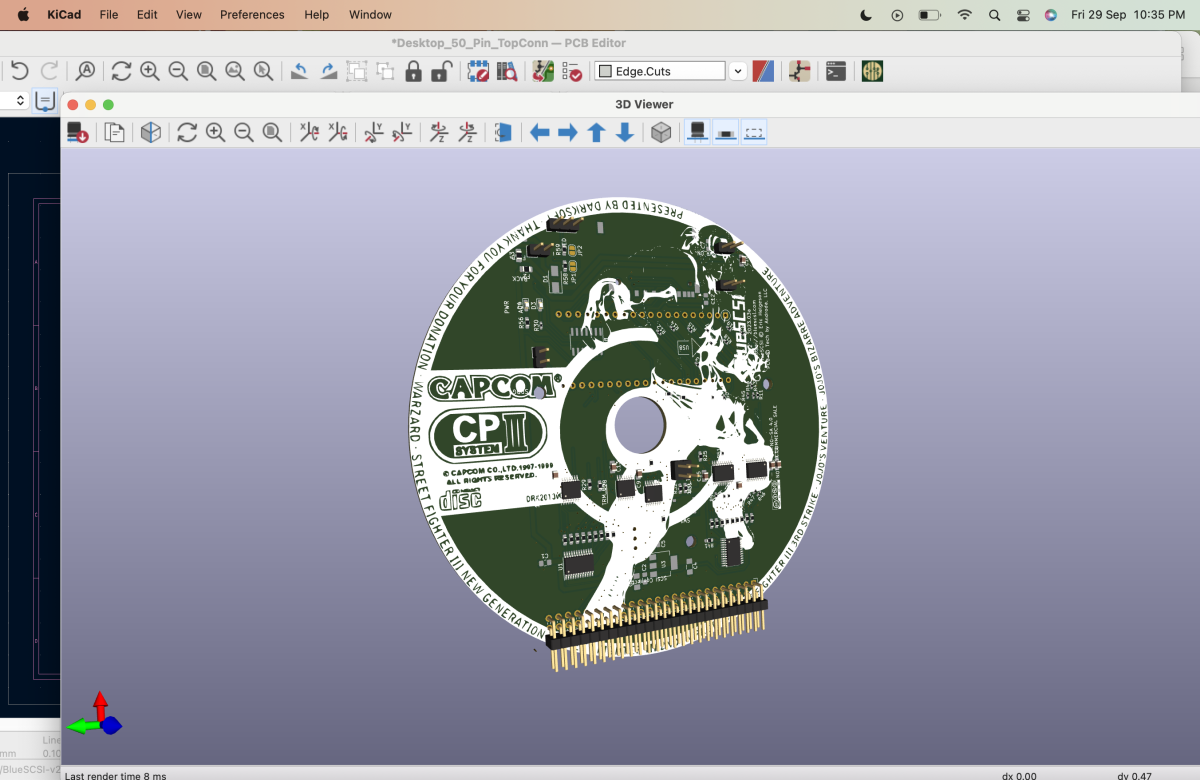This screenshot has width=1200, height=780.
Task: Rotate board counterclockwise around Y axis
Action: [401, 132]
